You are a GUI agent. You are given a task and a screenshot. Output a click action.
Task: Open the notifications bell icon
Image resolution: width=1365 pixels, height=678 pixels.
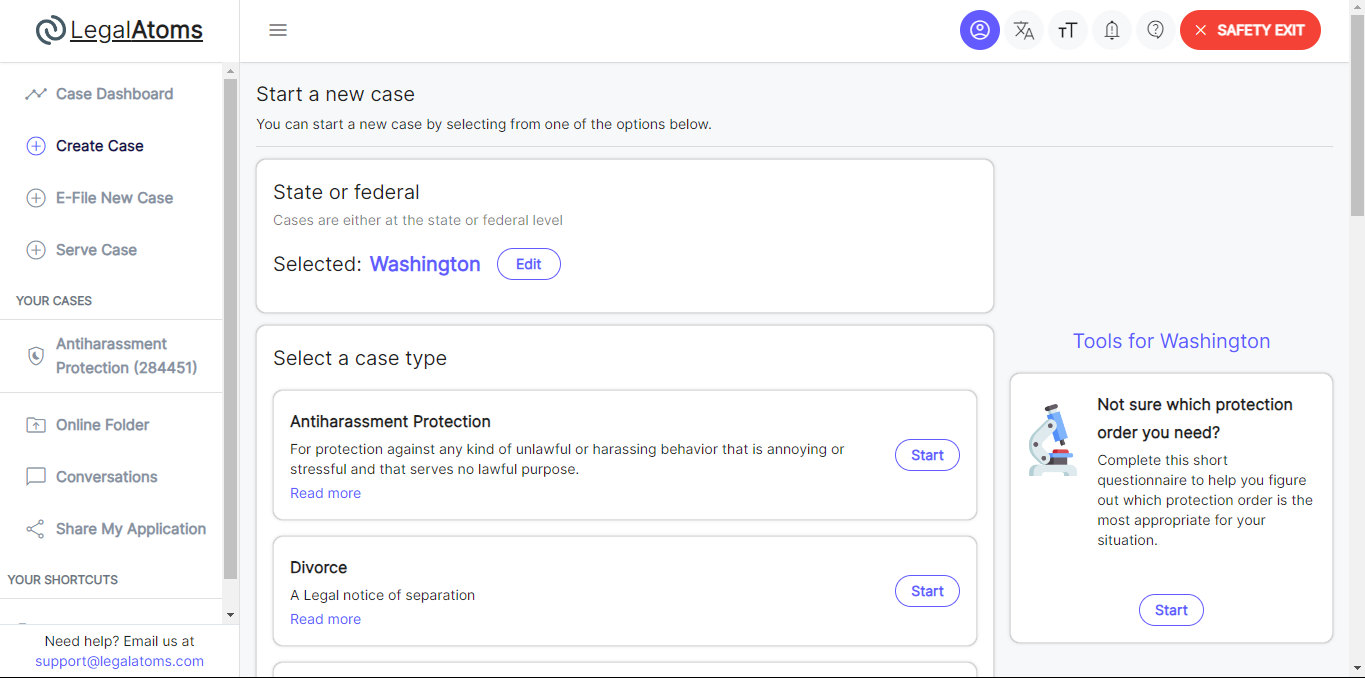(x=1112, y=30)
